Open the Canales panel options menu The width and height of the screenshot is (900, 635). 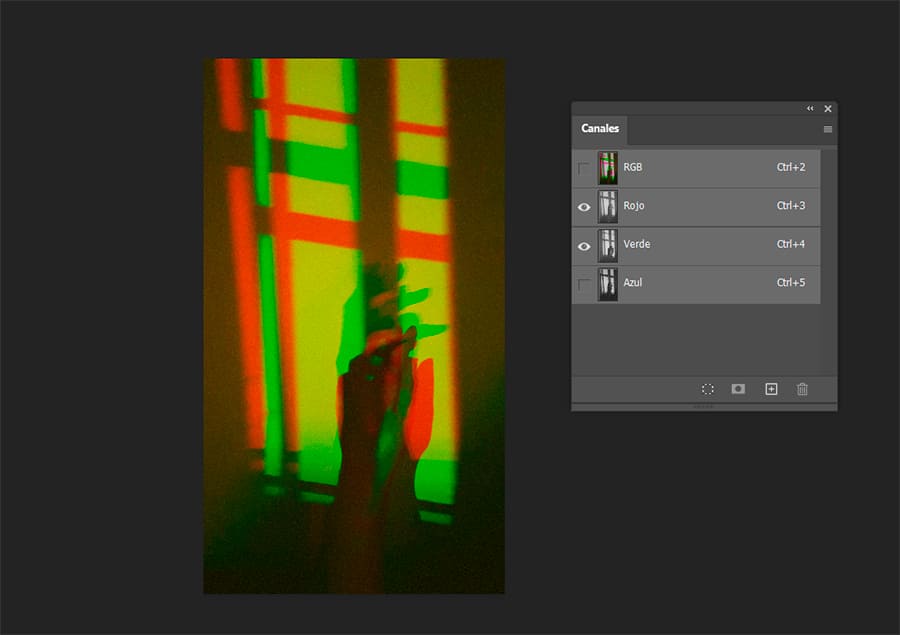click(828, 129)
